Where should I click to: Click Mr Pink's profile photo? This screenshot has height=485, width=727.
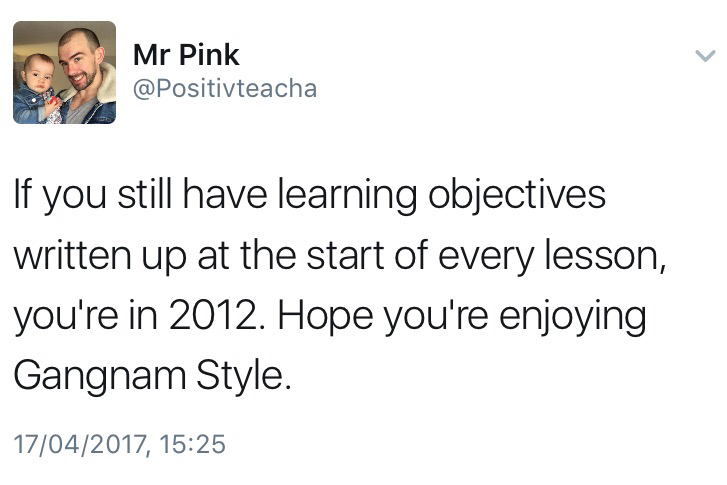pyautogui.click(x=64, y=72)
